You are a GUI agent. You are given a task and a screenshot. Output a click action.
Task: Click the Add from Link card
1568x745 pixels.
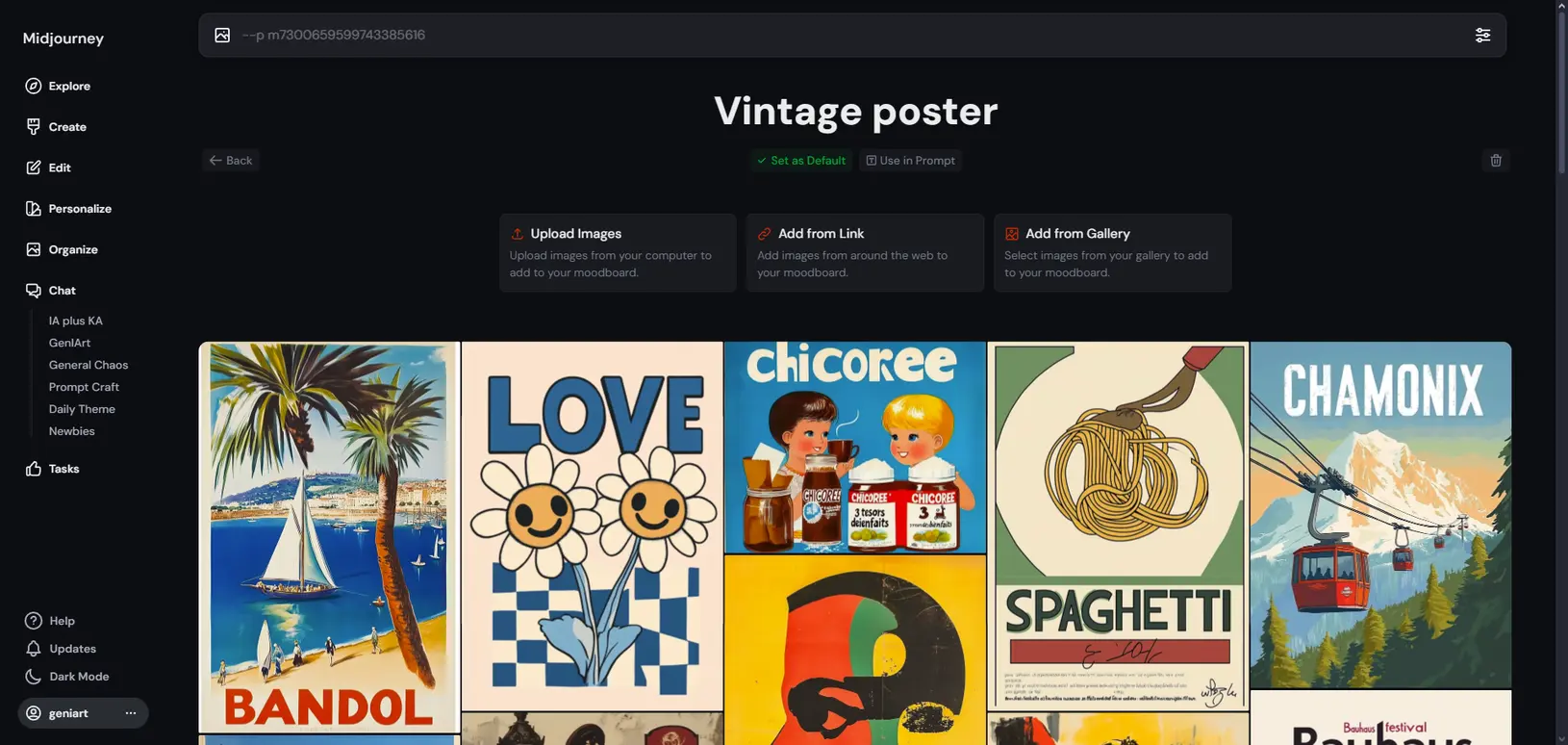[x=865, y=253]
